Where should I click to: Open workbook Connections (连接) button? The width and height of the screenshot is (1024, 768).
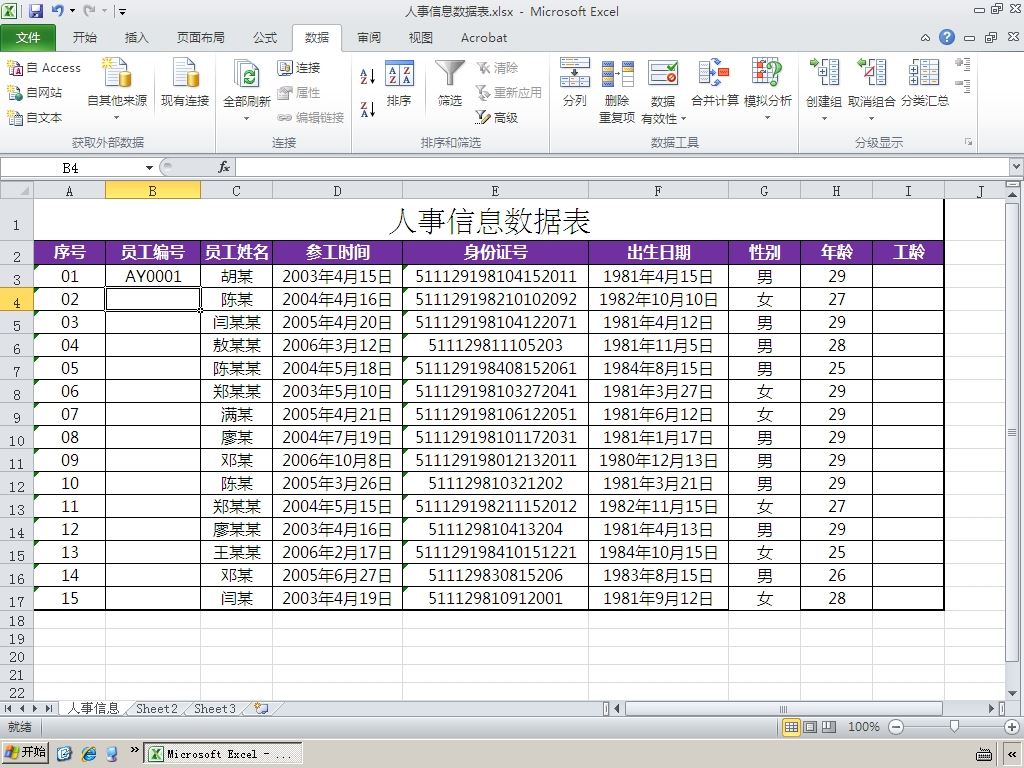pos(298,67)
